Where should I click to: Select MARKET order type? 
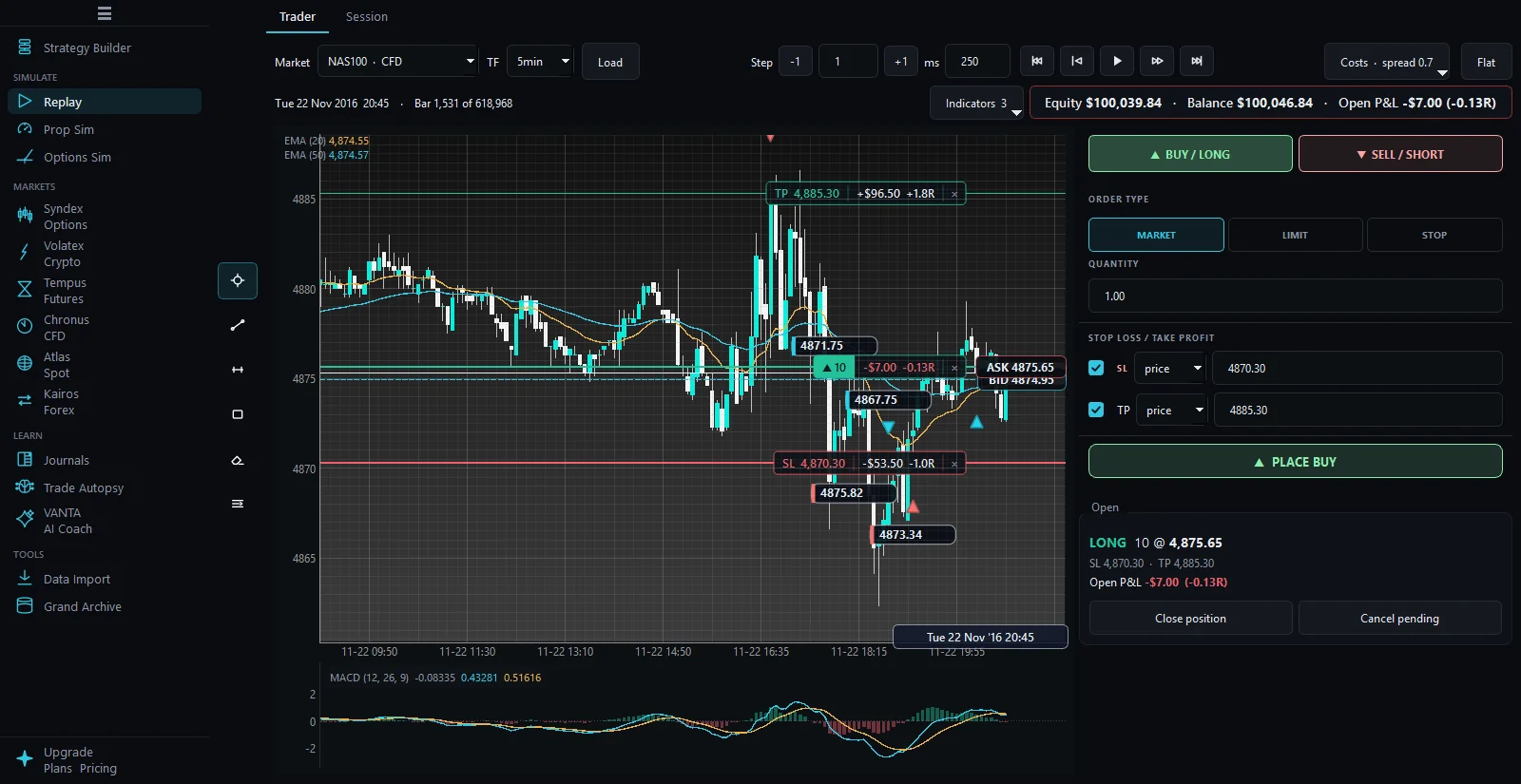pos(1156,235)
